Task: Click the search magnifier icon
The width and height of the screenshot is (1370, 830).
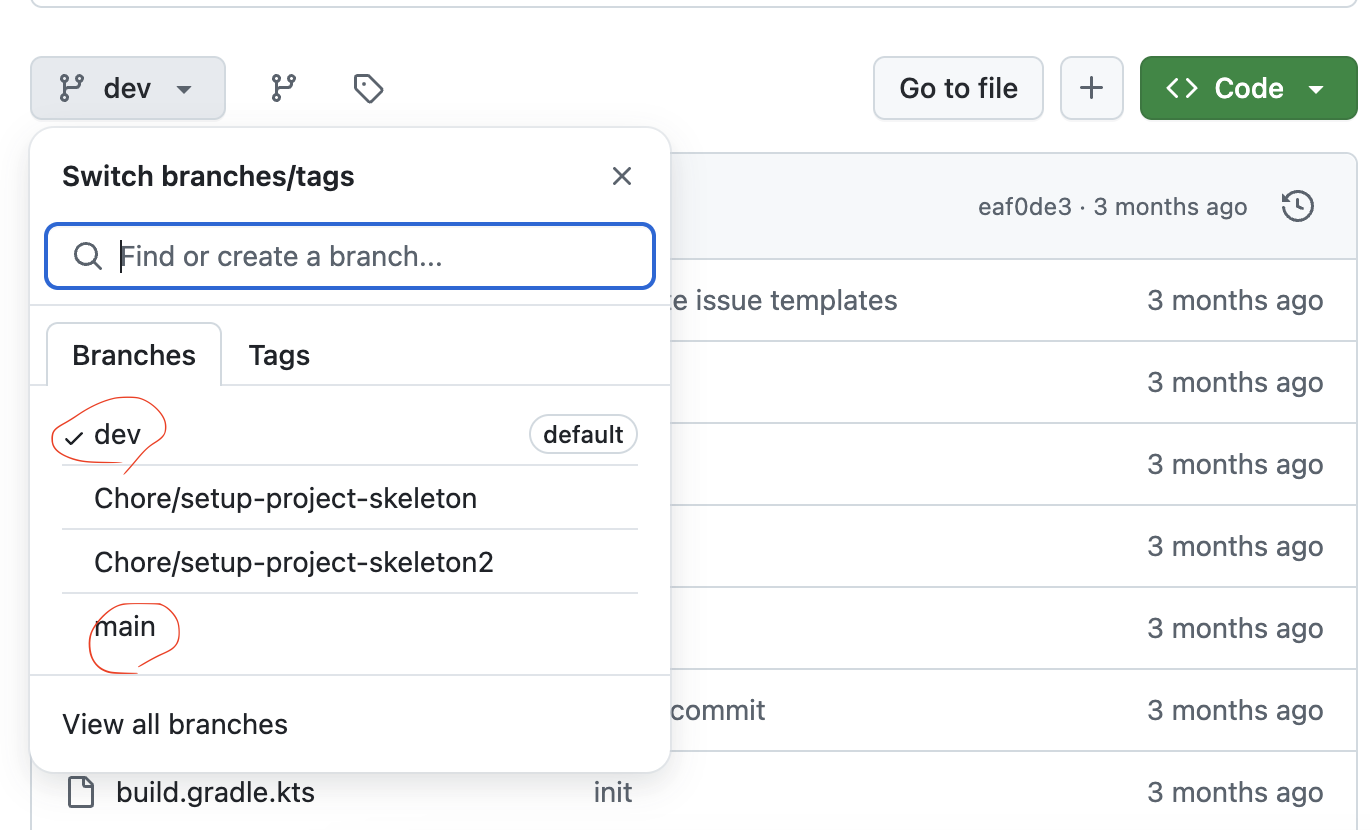Action: 88,257
